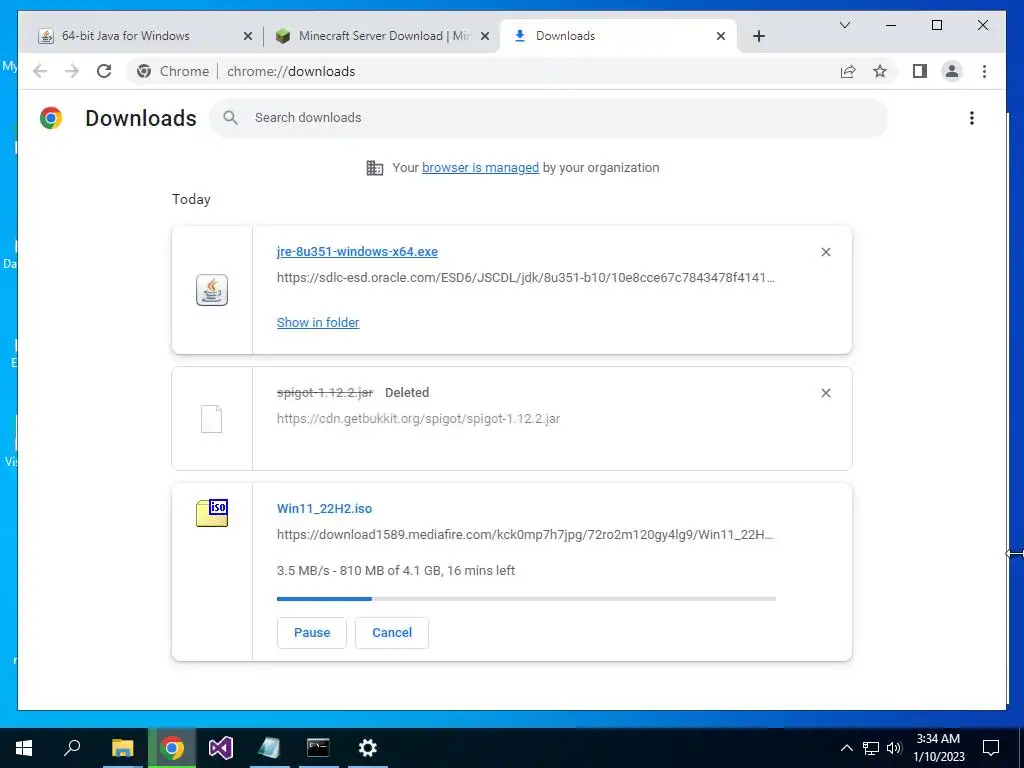The image size is (1024, 768).
Task: Close the 64-bit Java for Windows tab
Action: point(248,36)
